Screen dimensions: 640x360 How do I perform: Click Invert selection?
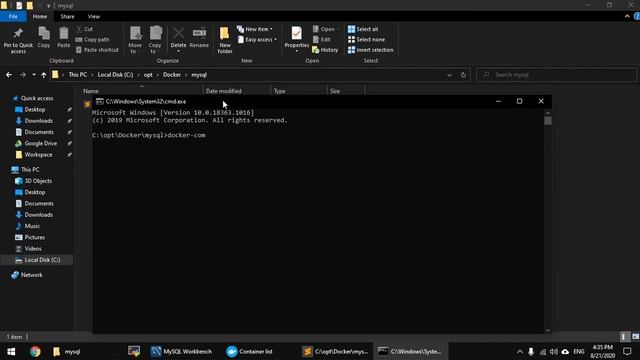pos(371,50)
